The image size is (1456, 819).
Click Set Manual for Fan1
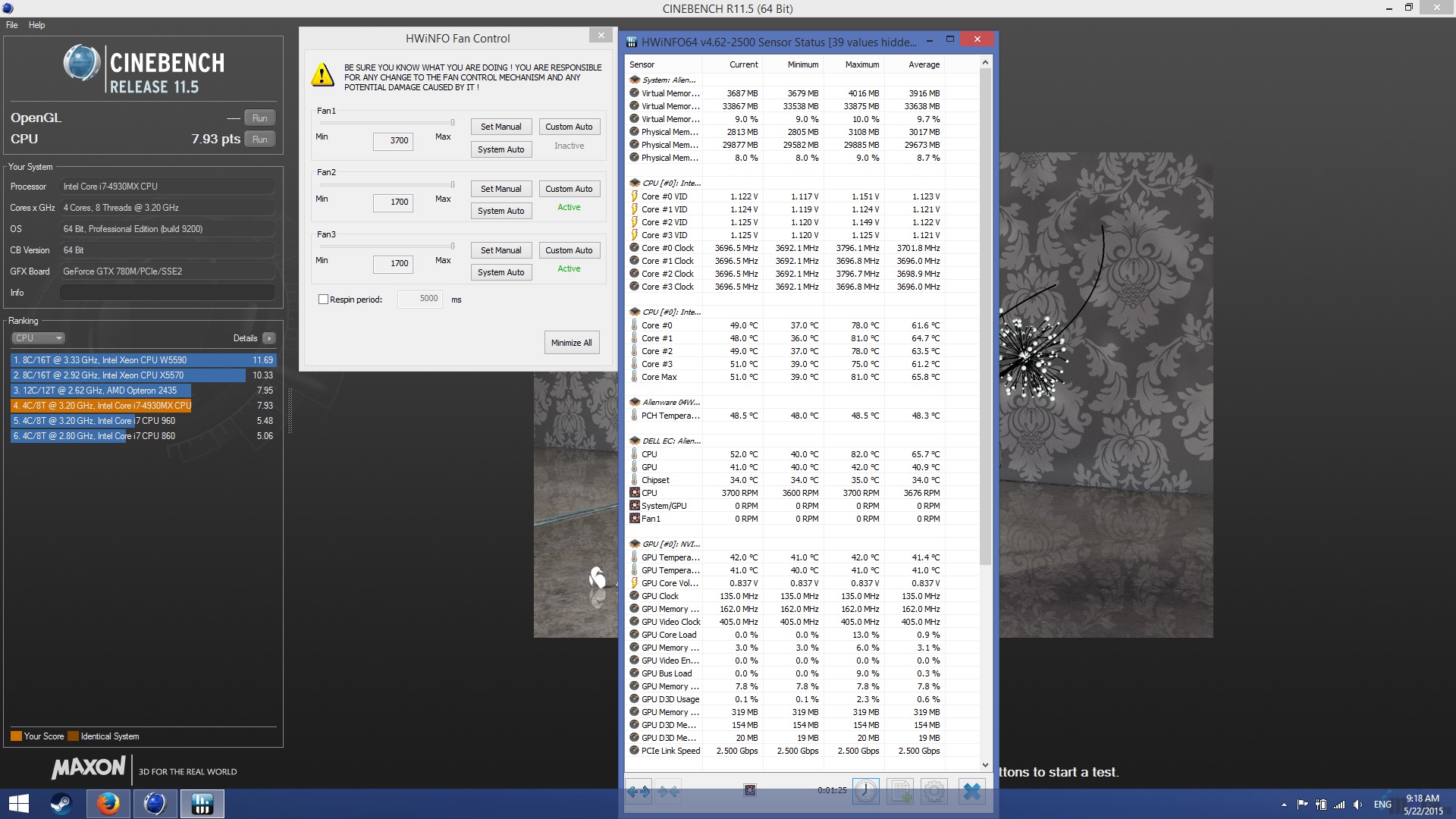[501, 127]
